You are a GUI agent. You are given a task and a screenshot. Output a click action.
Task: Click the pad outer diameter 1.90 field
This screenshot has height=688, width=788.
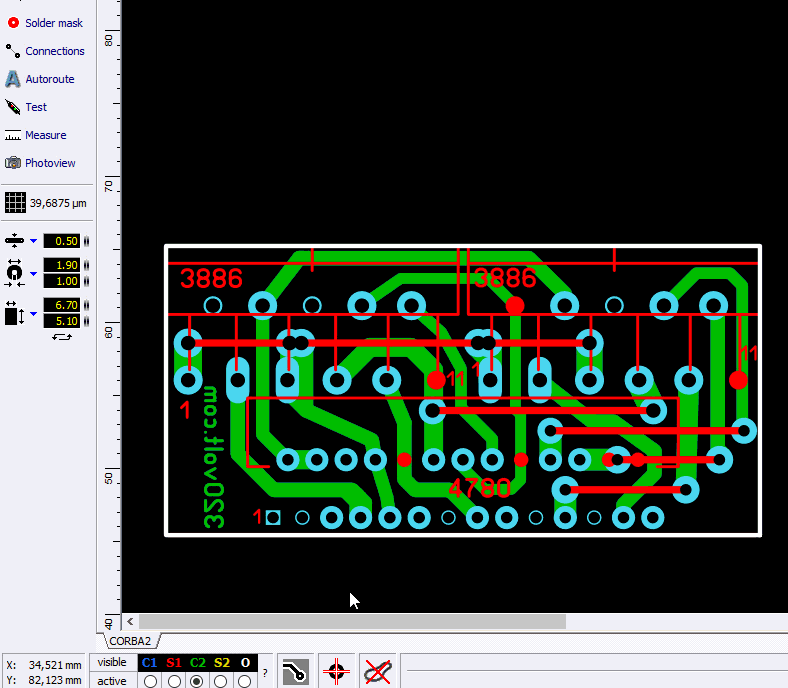[62, 265]
